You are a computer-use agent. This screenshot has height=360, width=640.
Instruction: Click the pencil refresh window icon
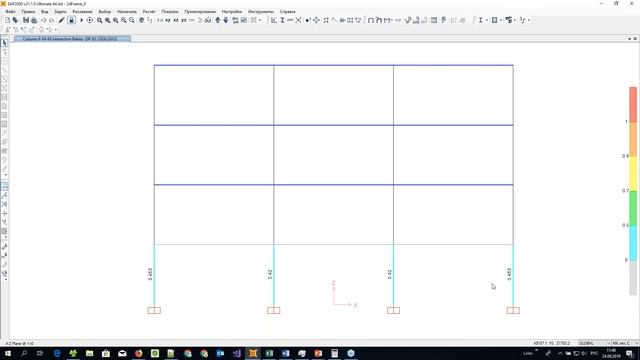[x=62, y=20]
